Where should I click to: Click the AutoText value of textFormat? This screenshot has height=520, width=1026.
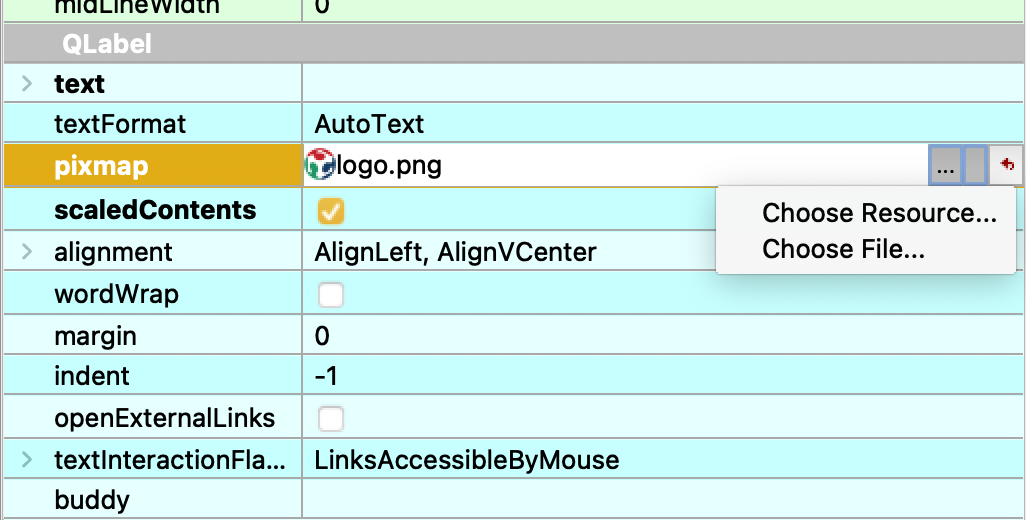tap(369, 124)
